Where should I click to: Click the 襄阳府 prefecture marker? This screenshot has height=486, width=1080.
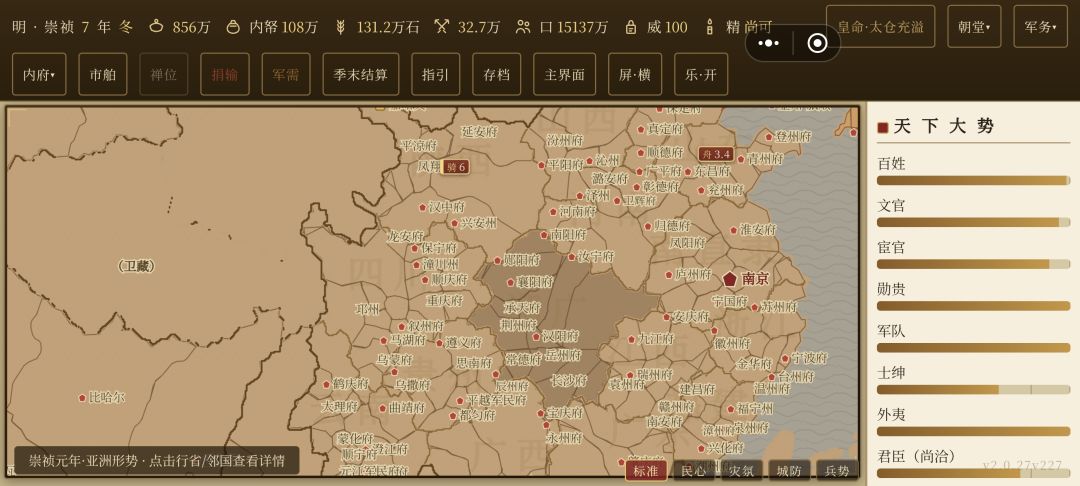coord(510,282)
